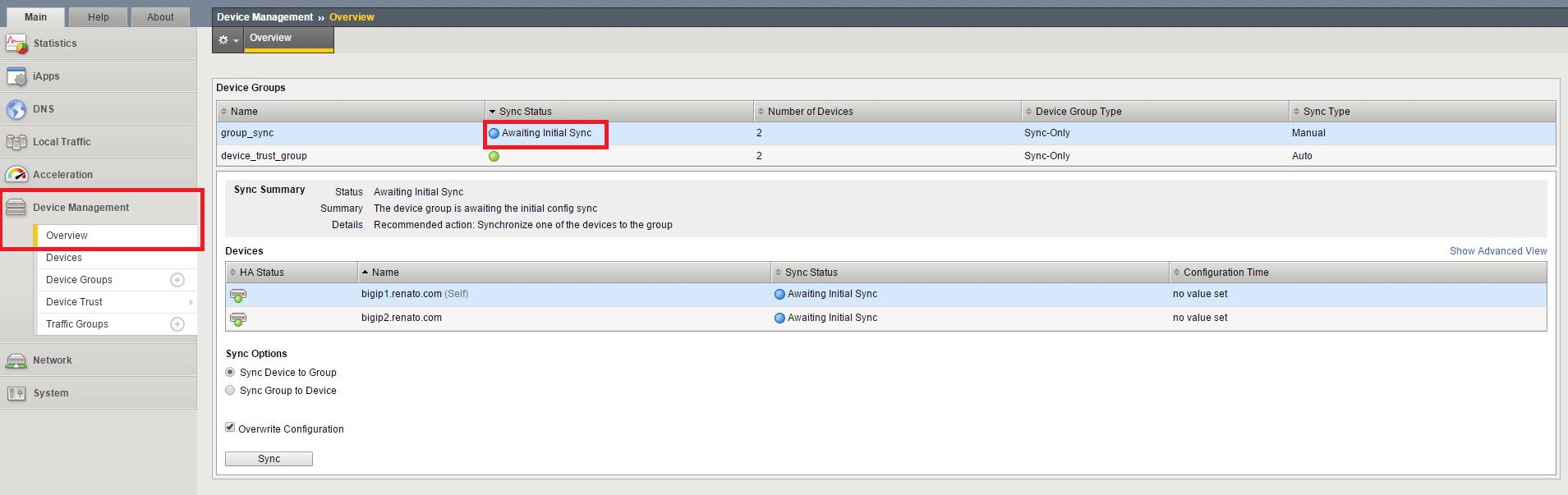Click the Statistics chart icon in sidebar
The width and height of the screenshot is (1568, 495).
16,44
